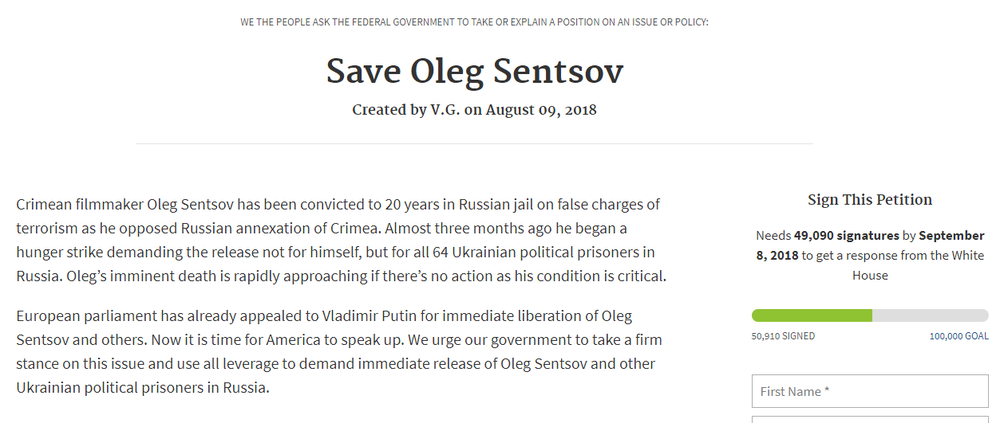Click the "We the People ask" header text
This screenshot has height=423, width=1000.
click(x=474, y=22)
